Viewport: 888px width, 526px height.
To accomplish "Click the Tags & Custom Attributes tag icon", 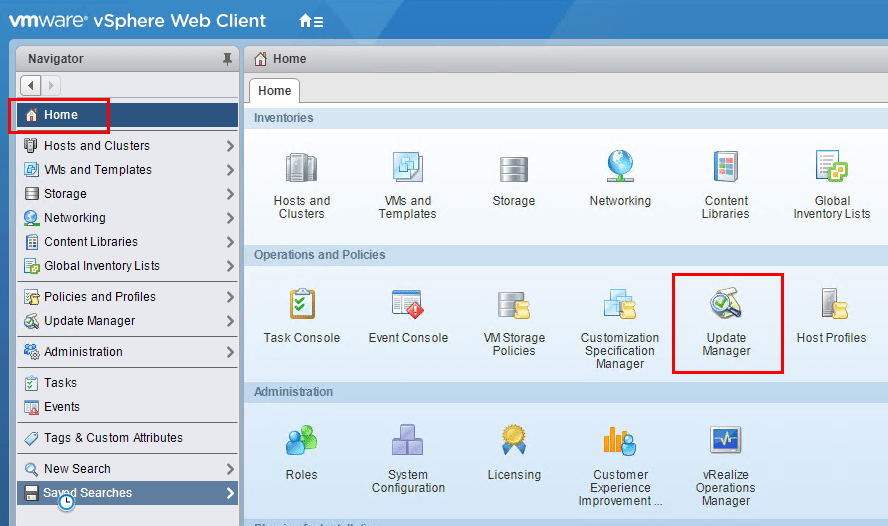I will click(x=32, y=438).
